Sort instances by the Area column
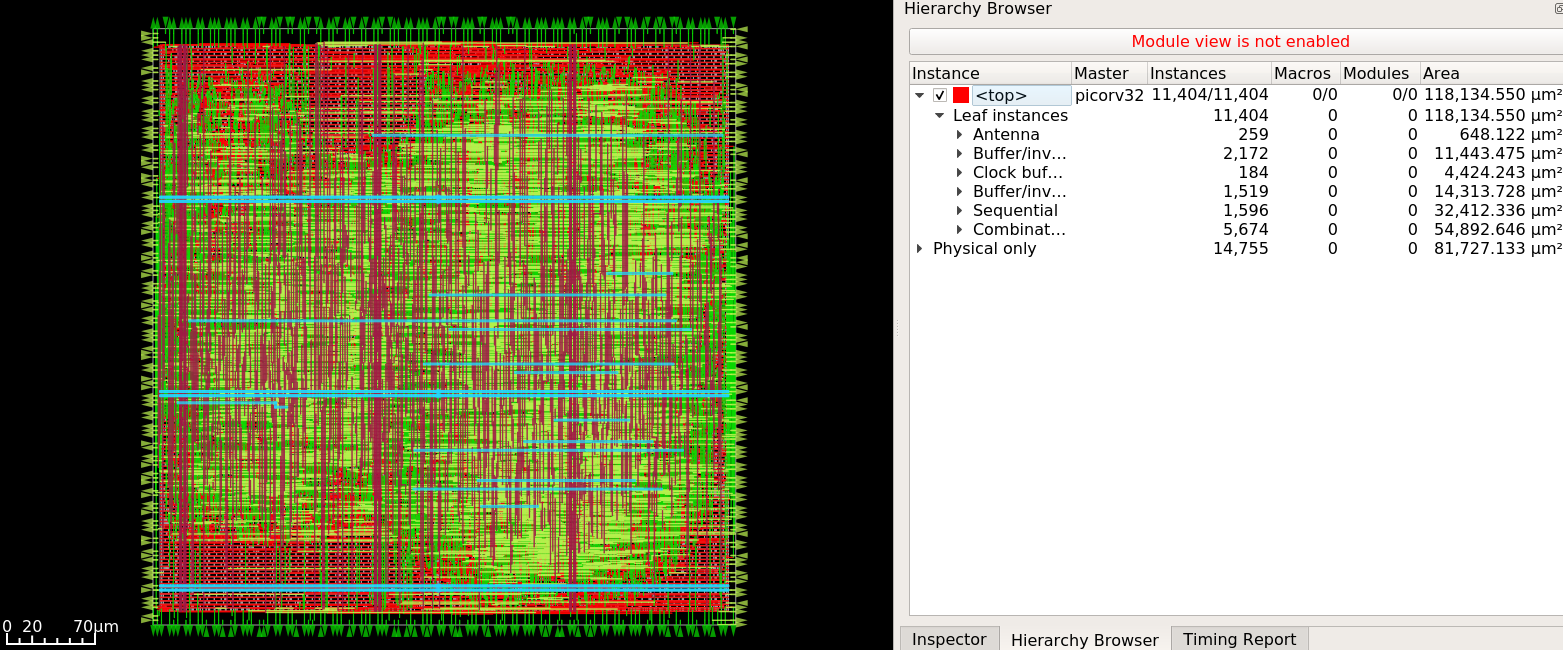This screenshot has width=1563, height=650. [x=1438, y=72]
